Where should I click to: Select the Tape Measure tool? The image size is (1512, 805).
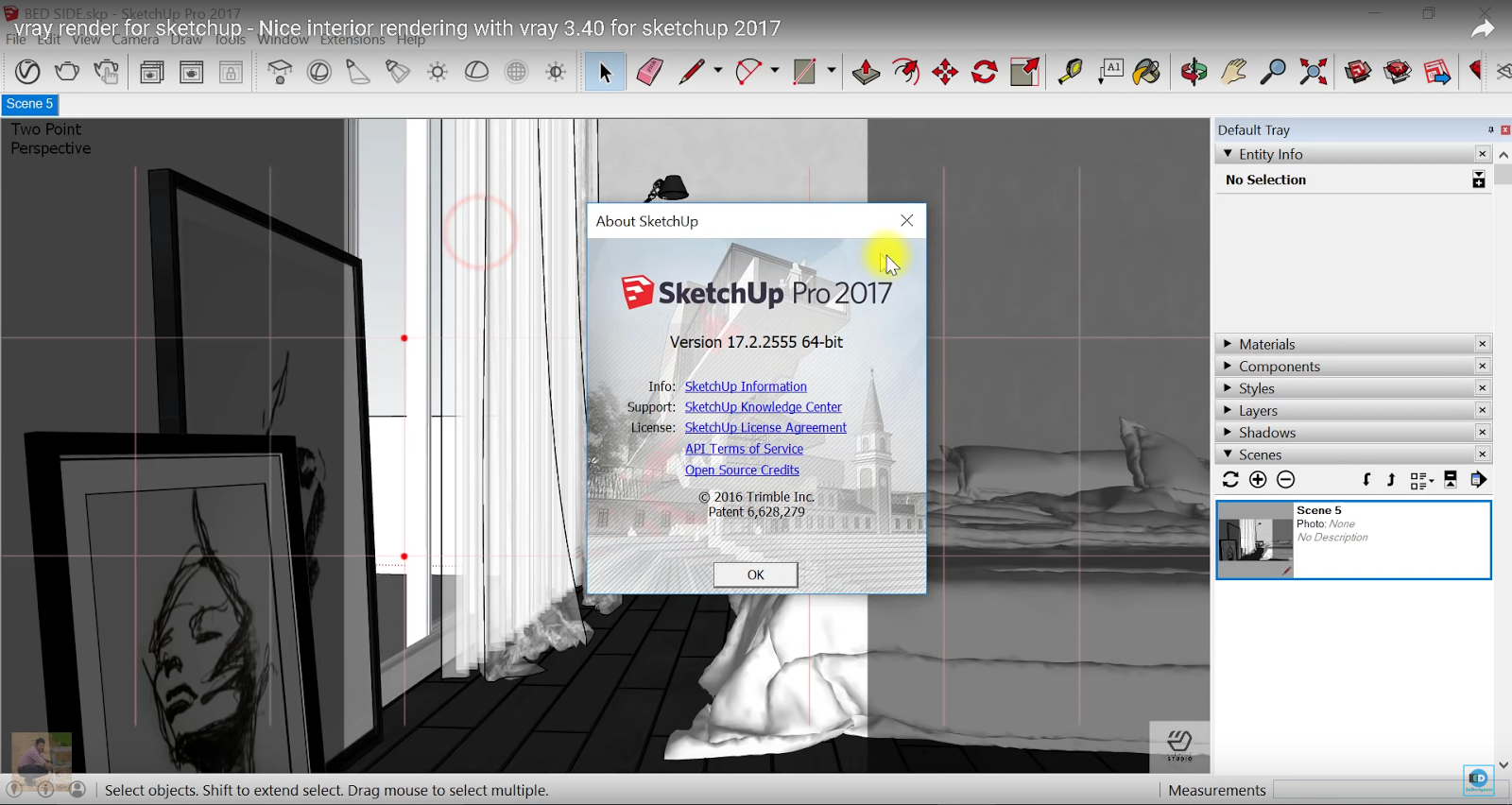(1070, 72)
